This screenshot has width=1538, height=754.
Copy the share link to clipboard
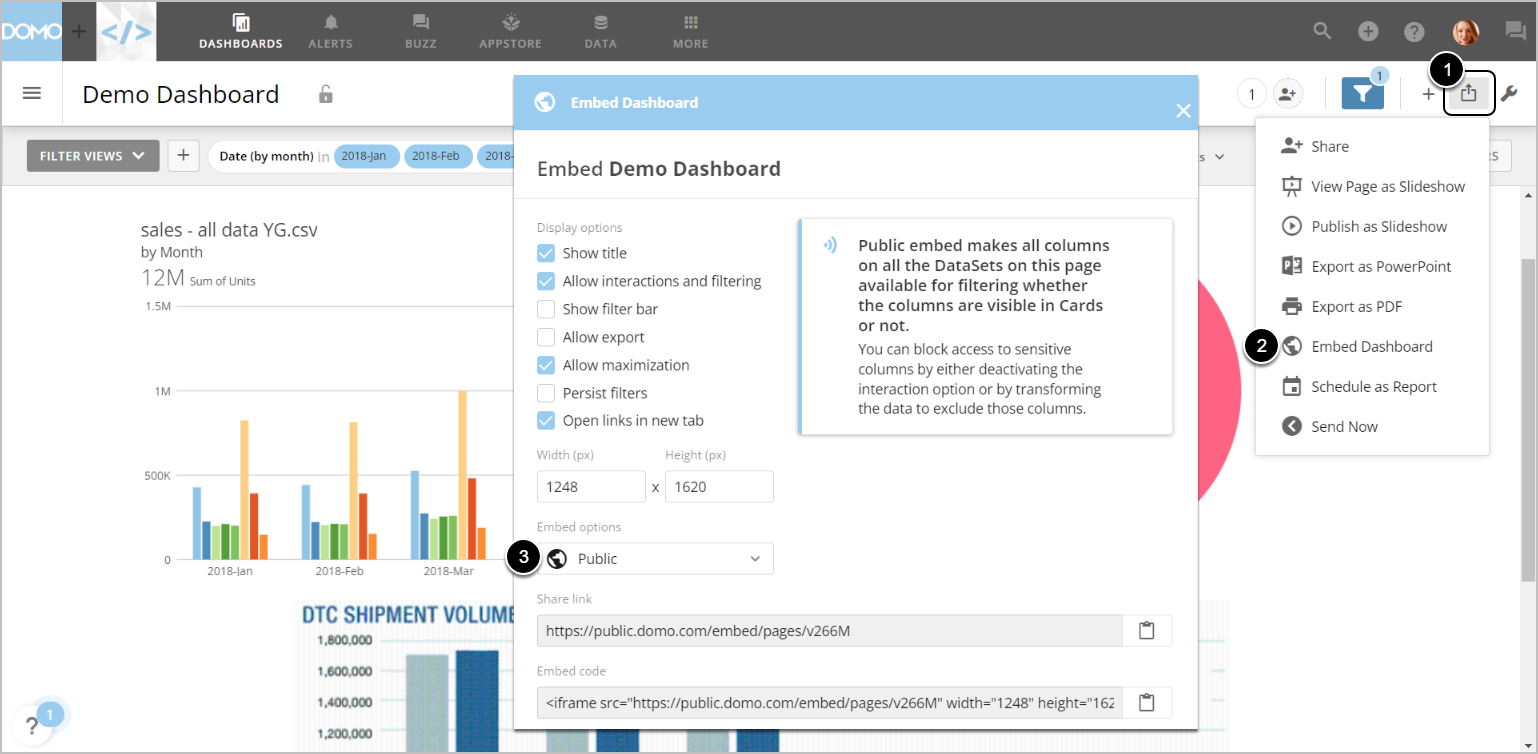[1147, 631]
